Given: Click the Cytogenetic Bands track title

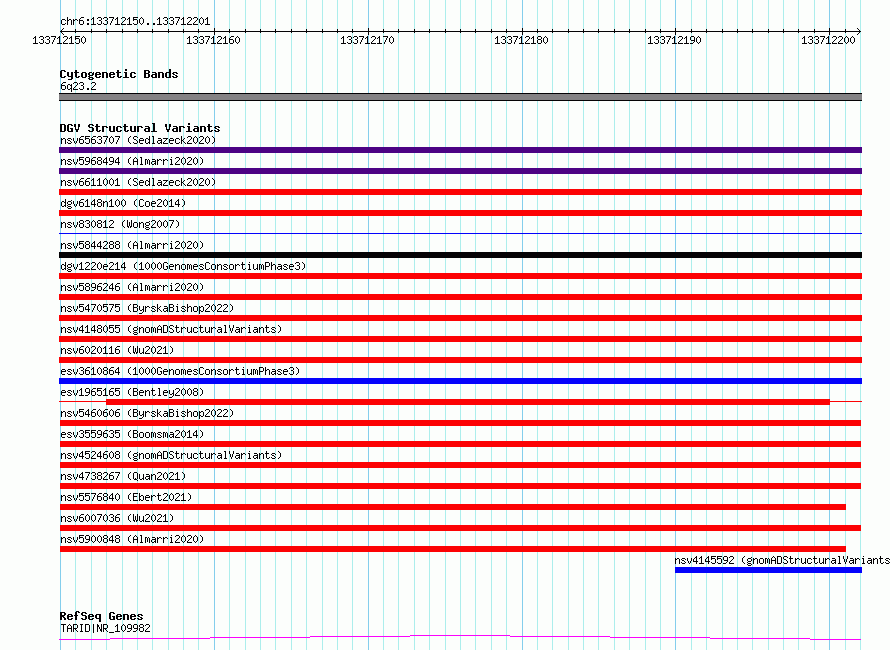Looking at the screenshot, I should pos(119,74).
